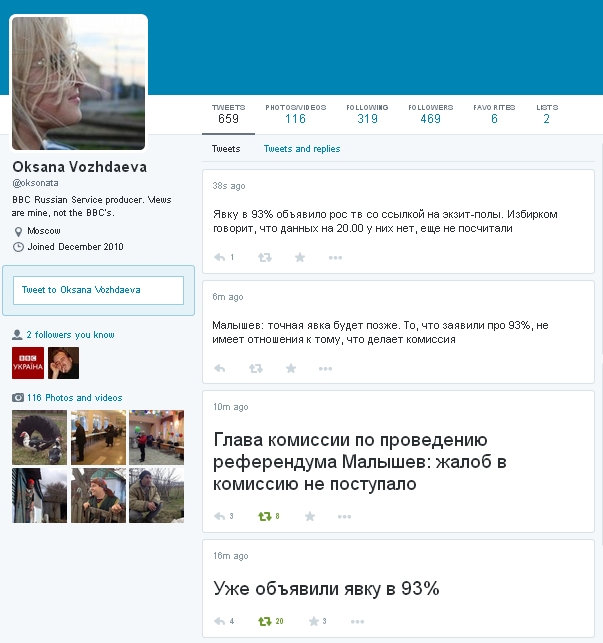
Task: Click the Tweet to Oksana Vozhdaeva field
Action: [98, 290]
